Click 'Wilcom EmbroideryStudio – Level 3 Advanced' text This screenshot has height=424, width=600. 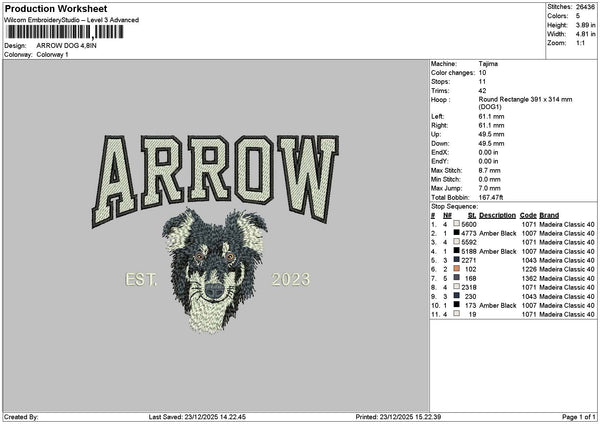click(71, 20)
